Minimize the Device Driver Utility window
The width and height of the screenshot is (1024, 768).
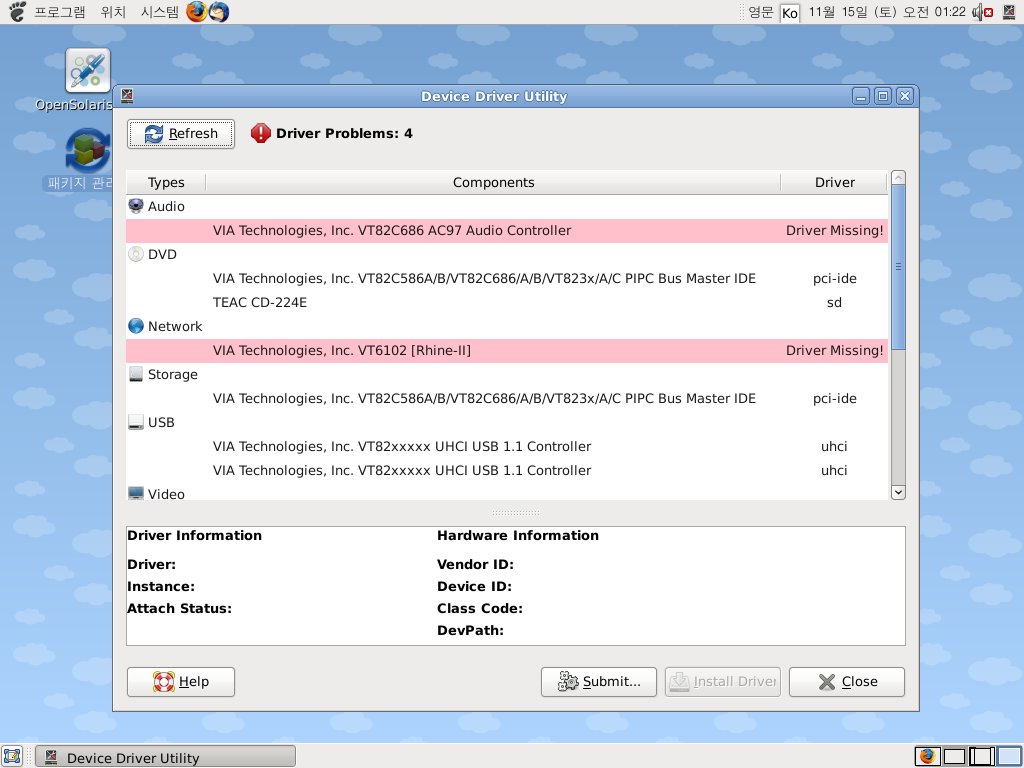(x=861, y=97)
